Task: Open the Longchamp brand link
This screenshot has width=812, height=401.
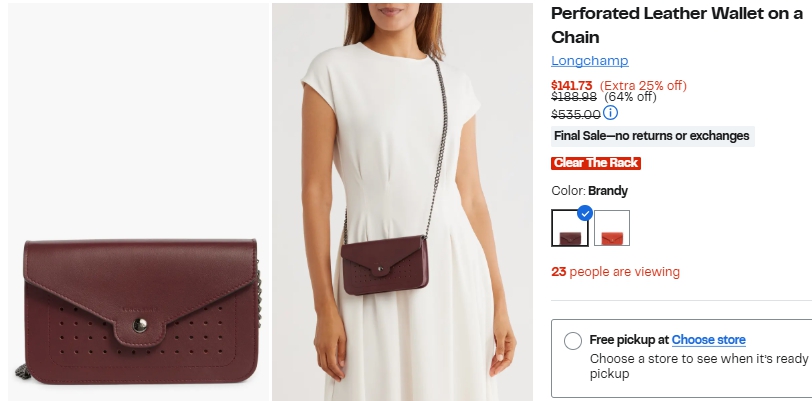Action: (x=590, y=61)
